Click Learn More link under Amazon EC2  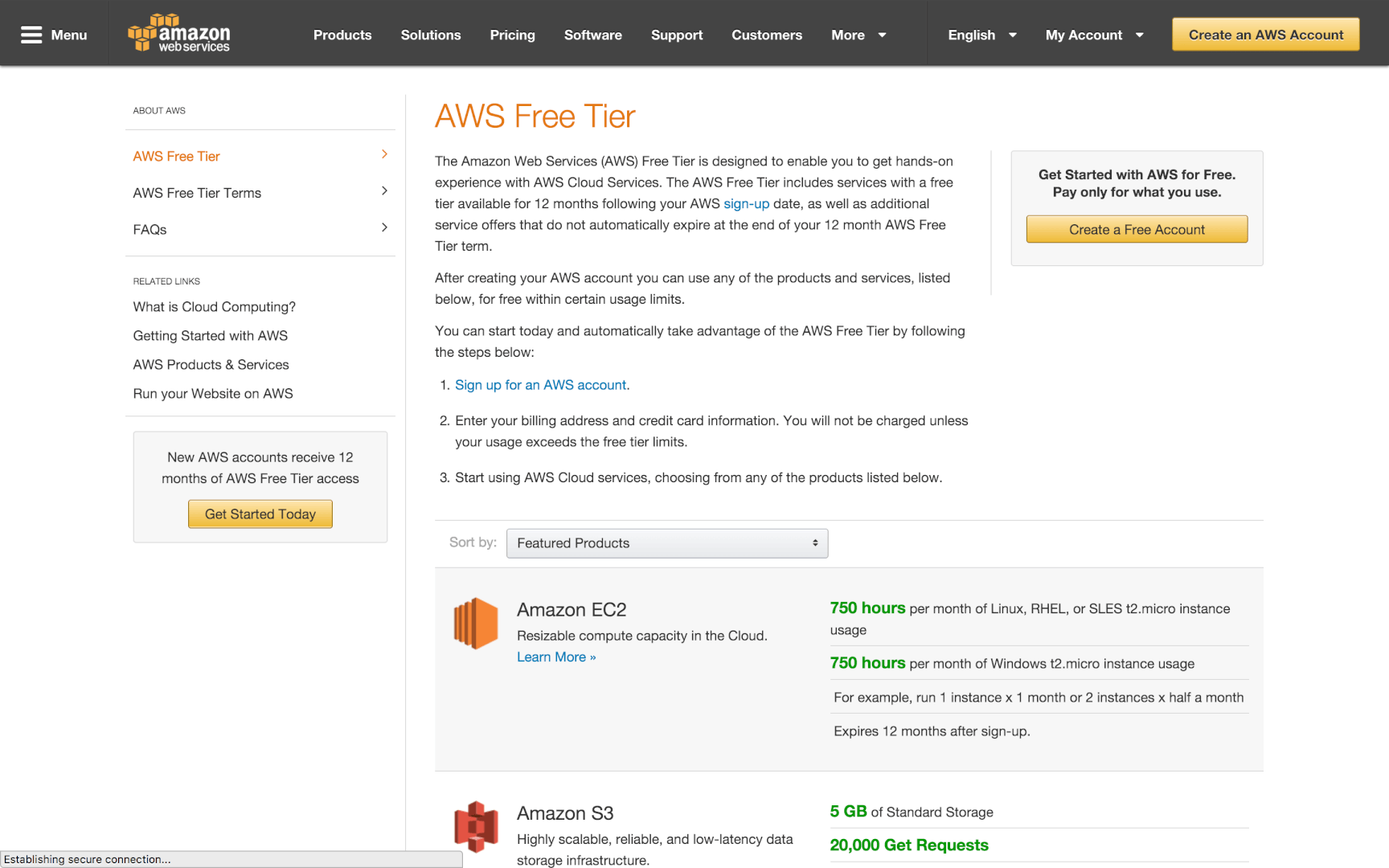(556, 657)
